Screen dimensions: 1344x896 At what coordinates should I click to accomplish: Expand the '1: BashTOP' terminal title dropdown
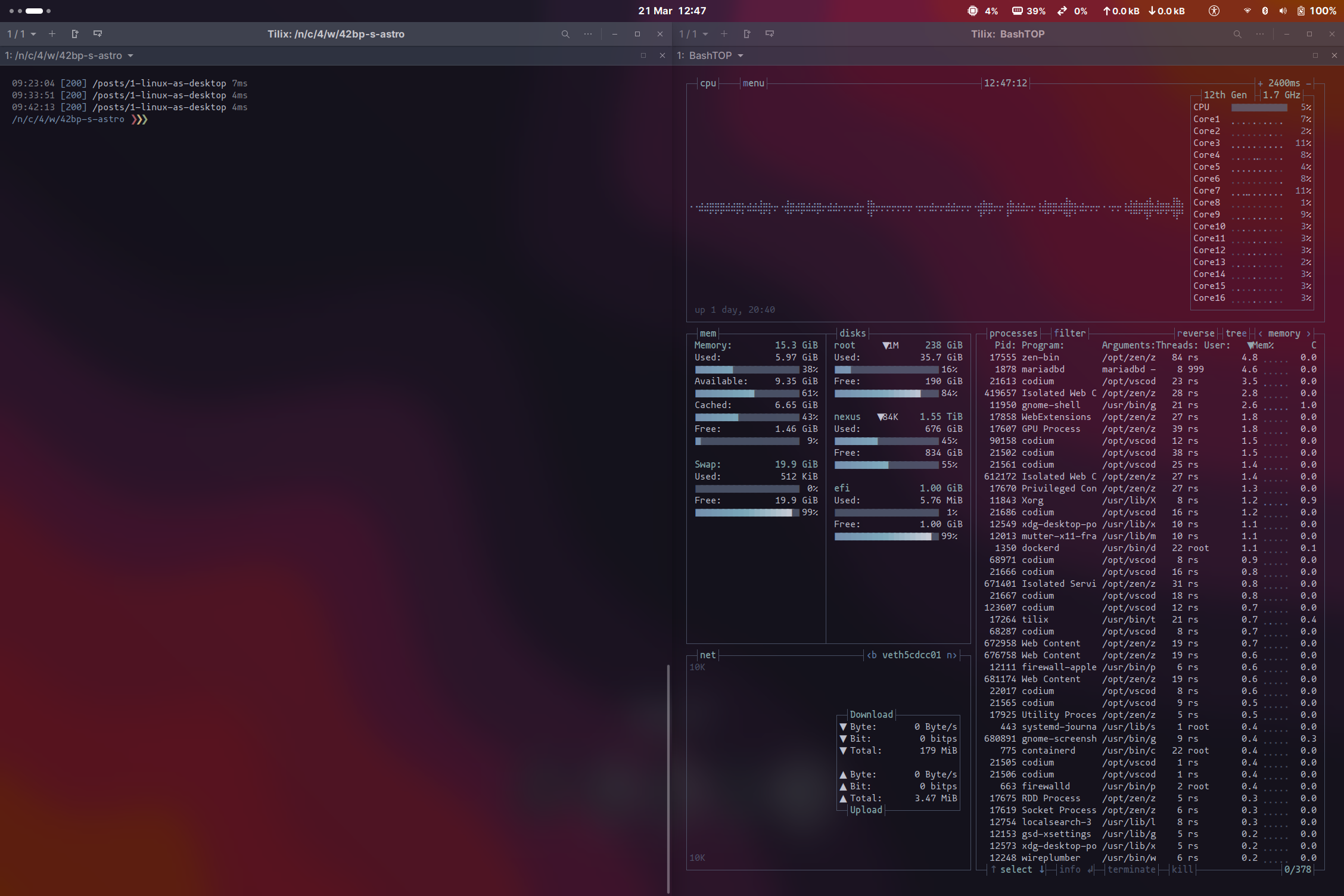[x=710, y=55]
